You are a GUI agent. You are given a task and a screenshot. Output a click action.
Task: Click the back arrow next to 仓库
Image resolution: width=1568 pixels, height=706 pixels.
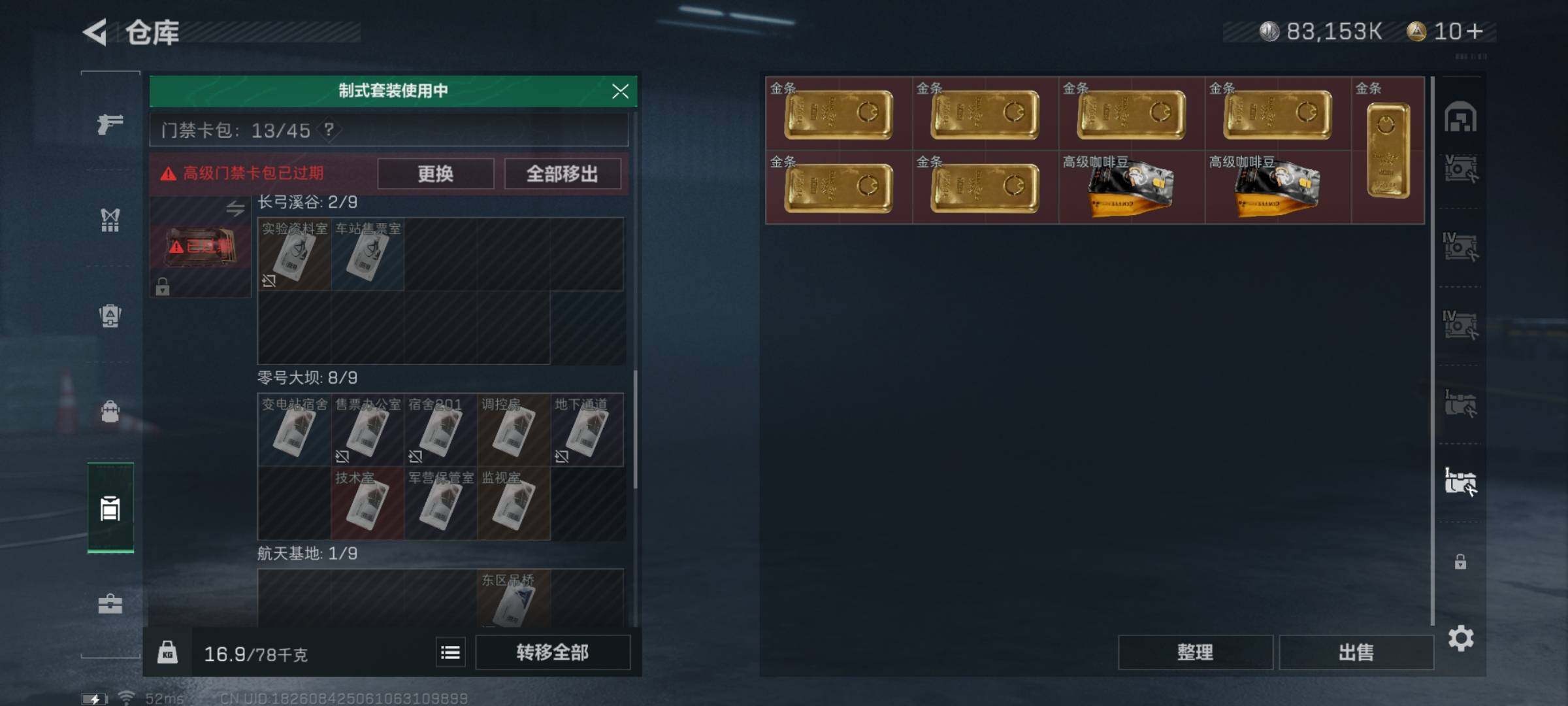coord(95,32)
